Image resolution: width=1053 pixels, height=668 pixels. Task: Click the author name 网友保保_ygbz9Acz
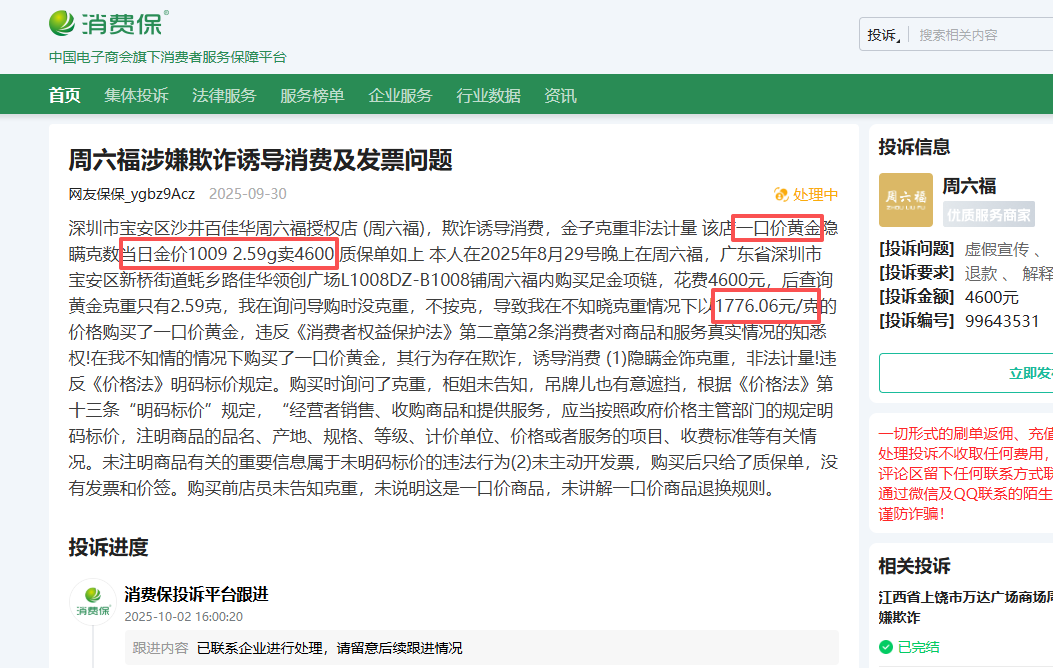point(131,194)
